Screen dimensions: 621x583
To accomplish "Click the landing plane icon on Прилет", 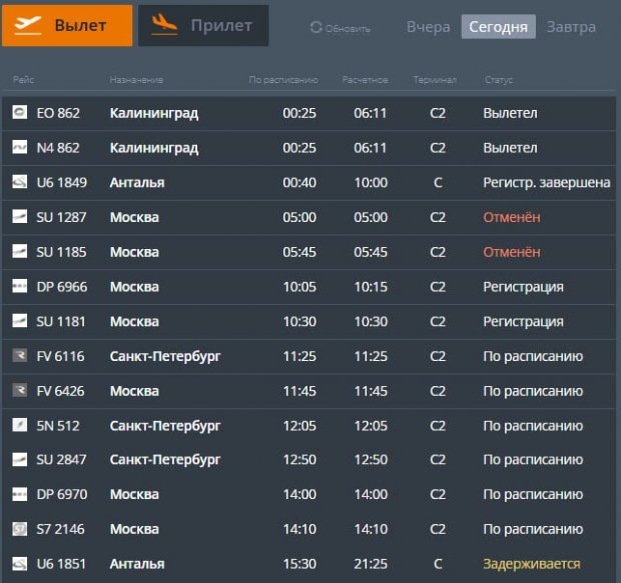I will click(x=164, y=25).
